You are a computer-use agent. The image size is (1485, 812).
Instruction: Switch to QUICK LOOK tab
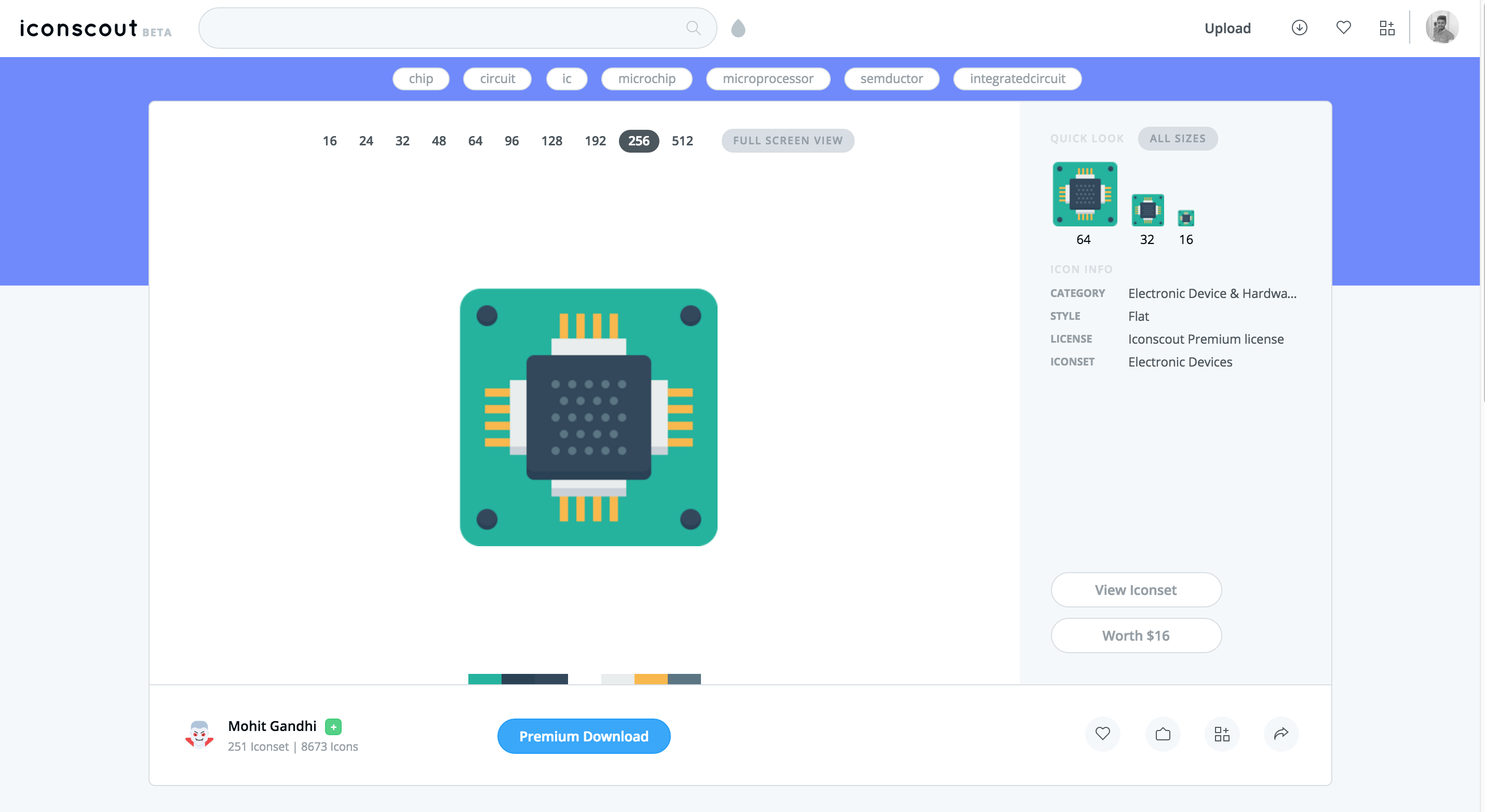[x=1087, y=138]
